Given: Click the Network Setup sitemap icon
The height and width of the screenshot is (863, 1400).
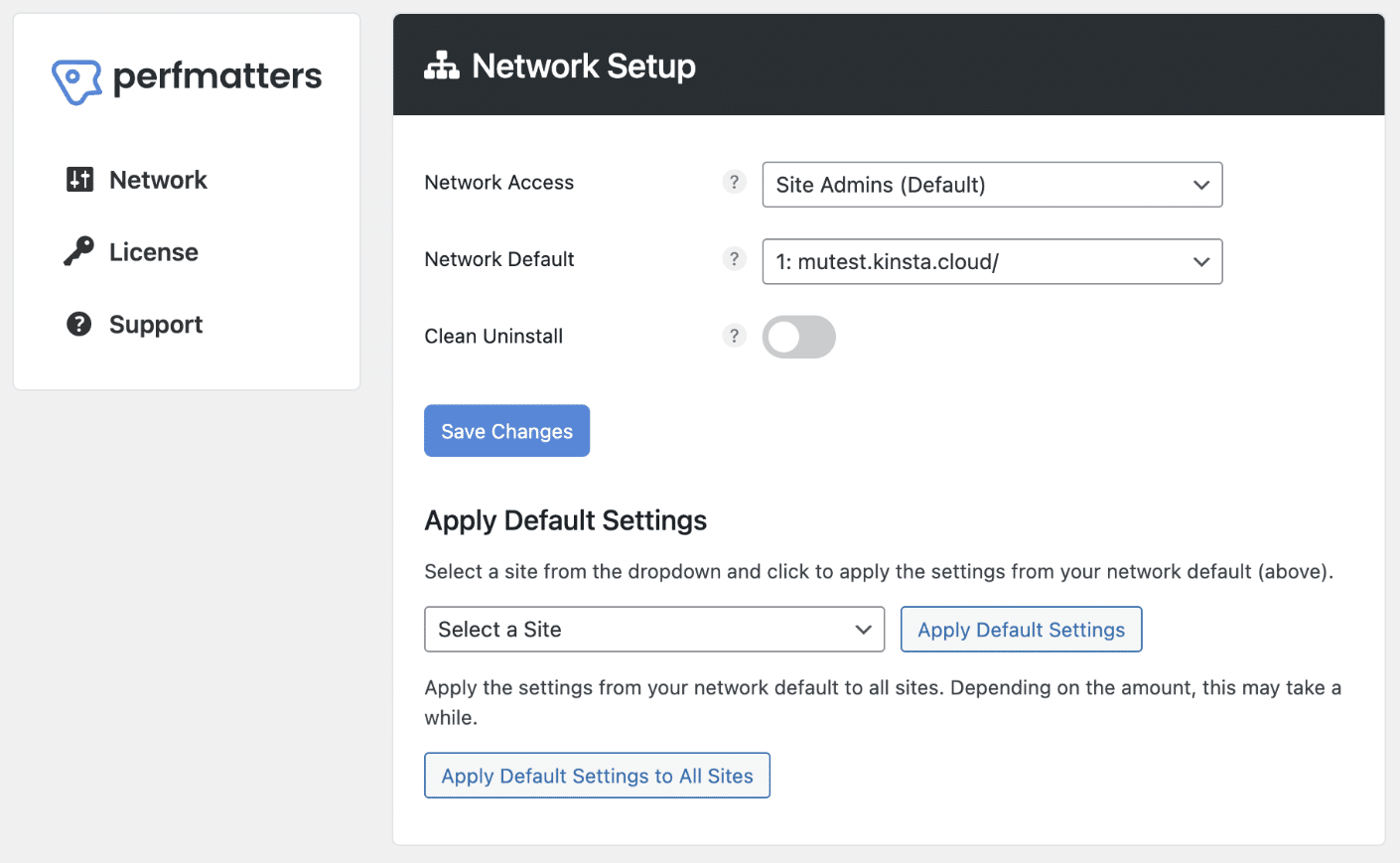Looking at the screenshot, I should [x=442, y=66].
